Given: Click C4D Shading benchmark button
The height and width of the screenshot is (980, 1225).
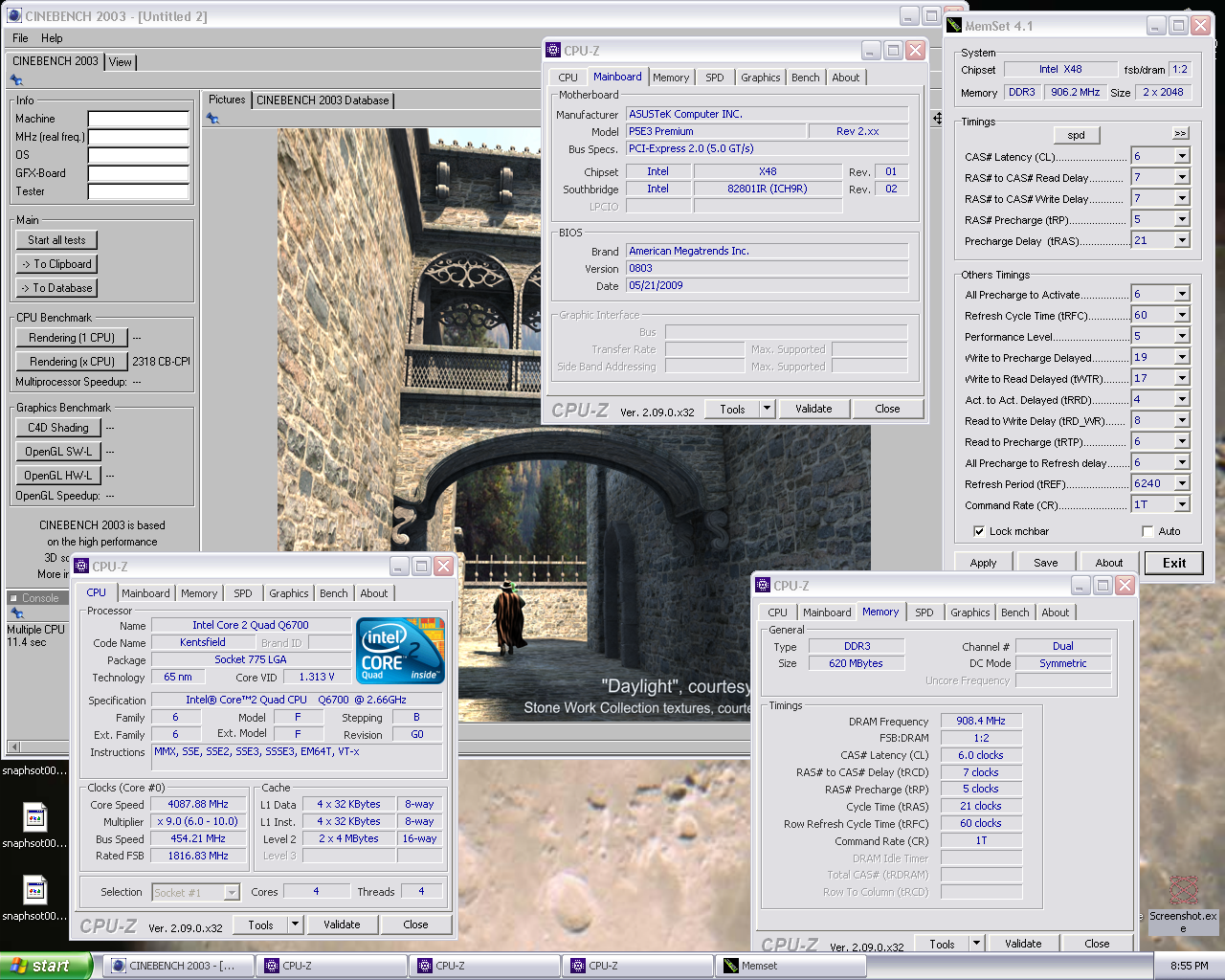Looking at the screenshot, I should coord(58,428).
